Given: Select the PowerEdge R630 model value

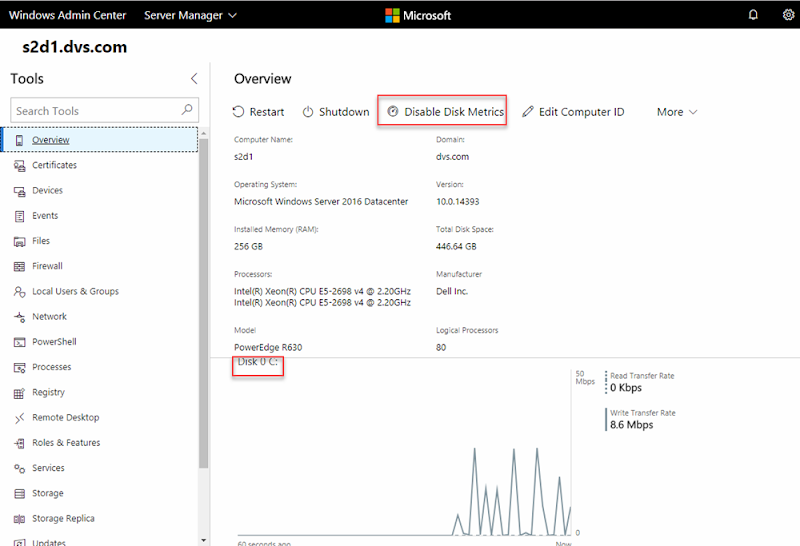Looking at the screenshot, I should click(x=268, y=348).
